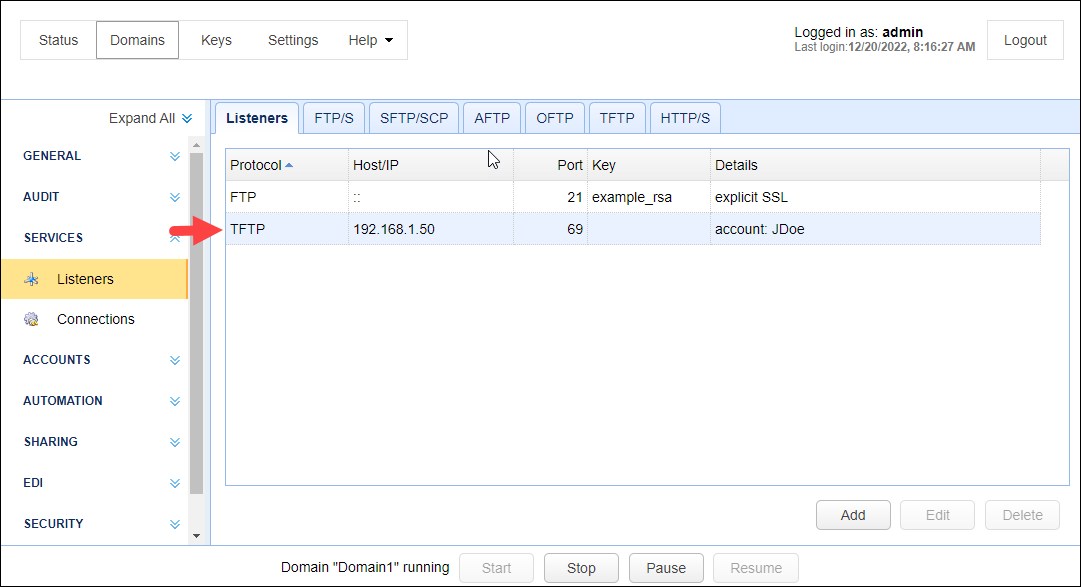
Task: Open the HTTP/S tab
Action: coord(685,118)
